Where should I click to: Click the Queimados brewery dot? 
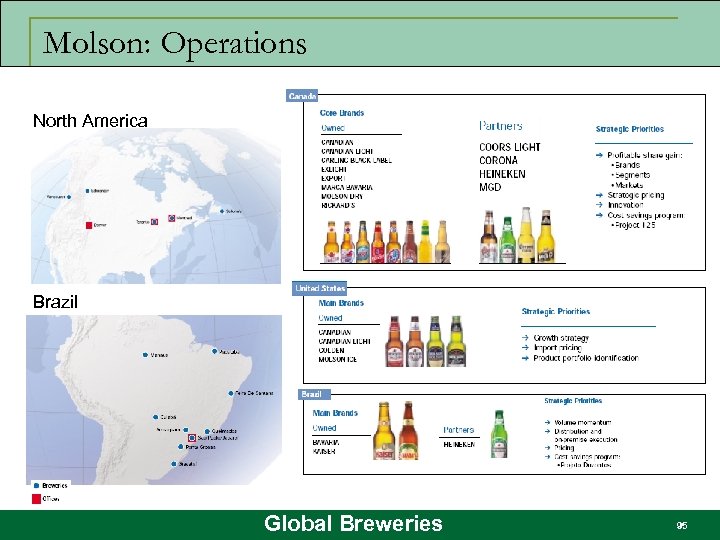(207, 431)
